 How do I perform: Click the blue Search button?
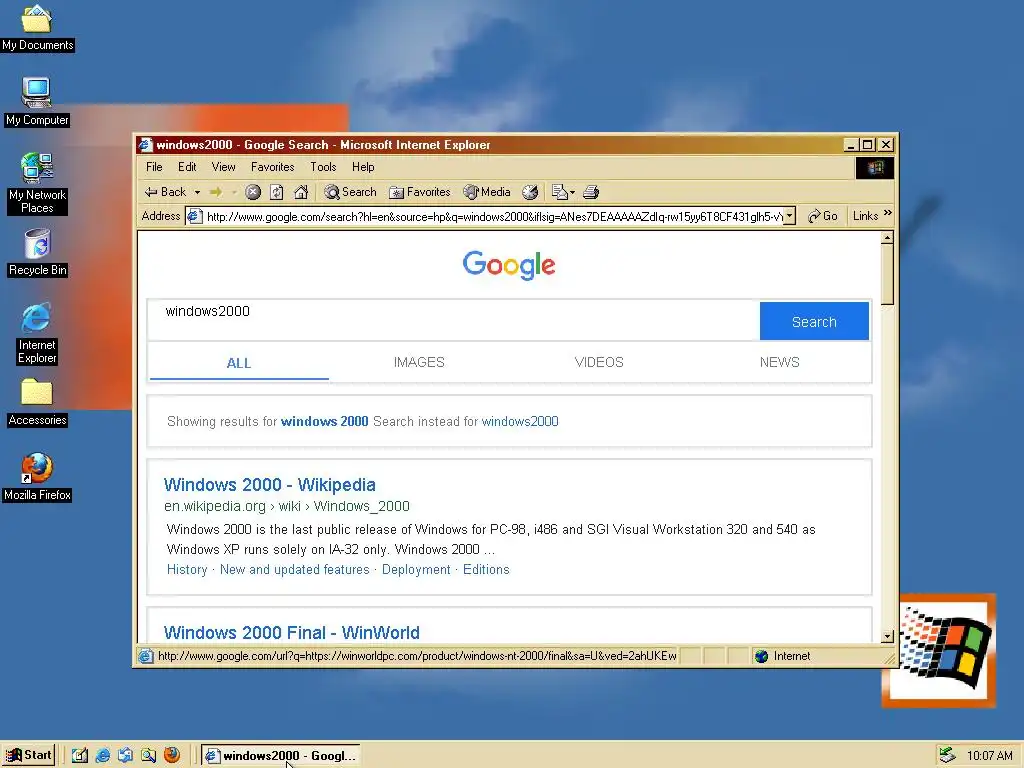[x=814, y=321]
